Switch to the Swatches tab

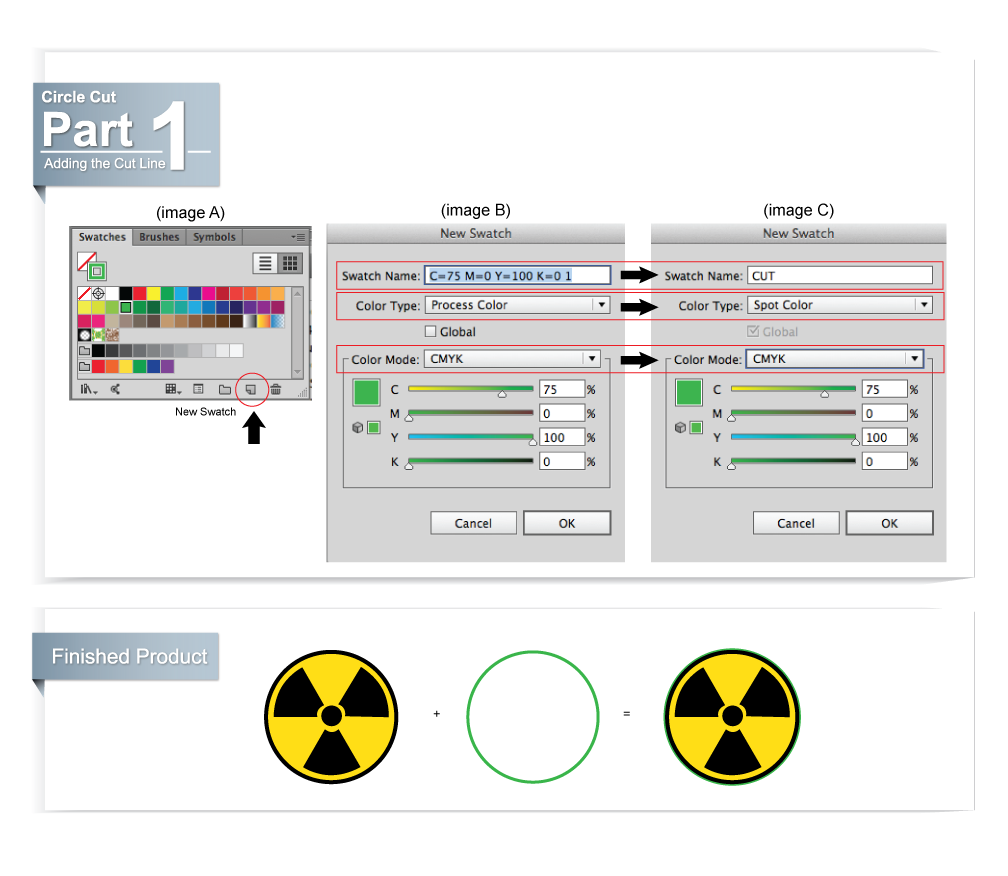tap(102, 237)
